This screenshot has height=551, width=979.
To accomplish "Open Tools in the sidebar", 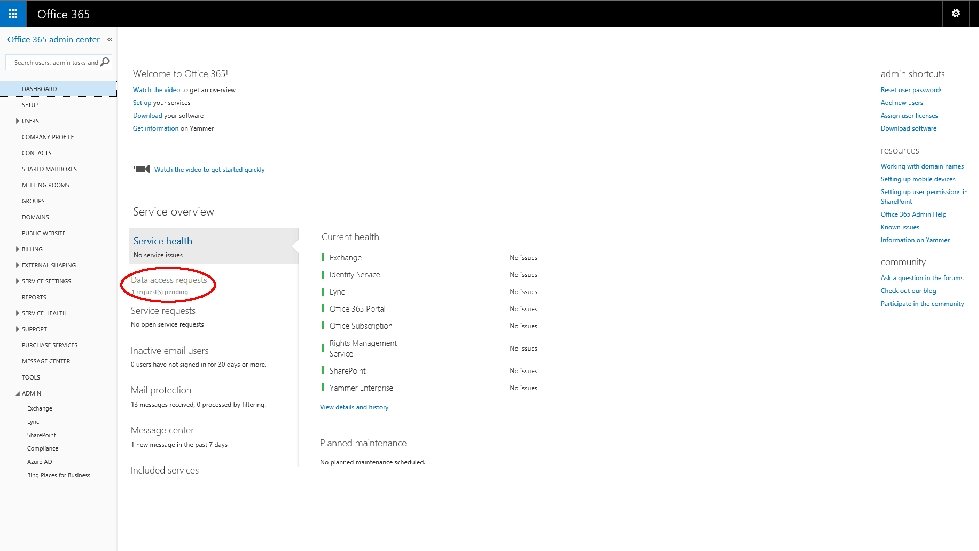I will pyautogui.click(x=31, y=378).
